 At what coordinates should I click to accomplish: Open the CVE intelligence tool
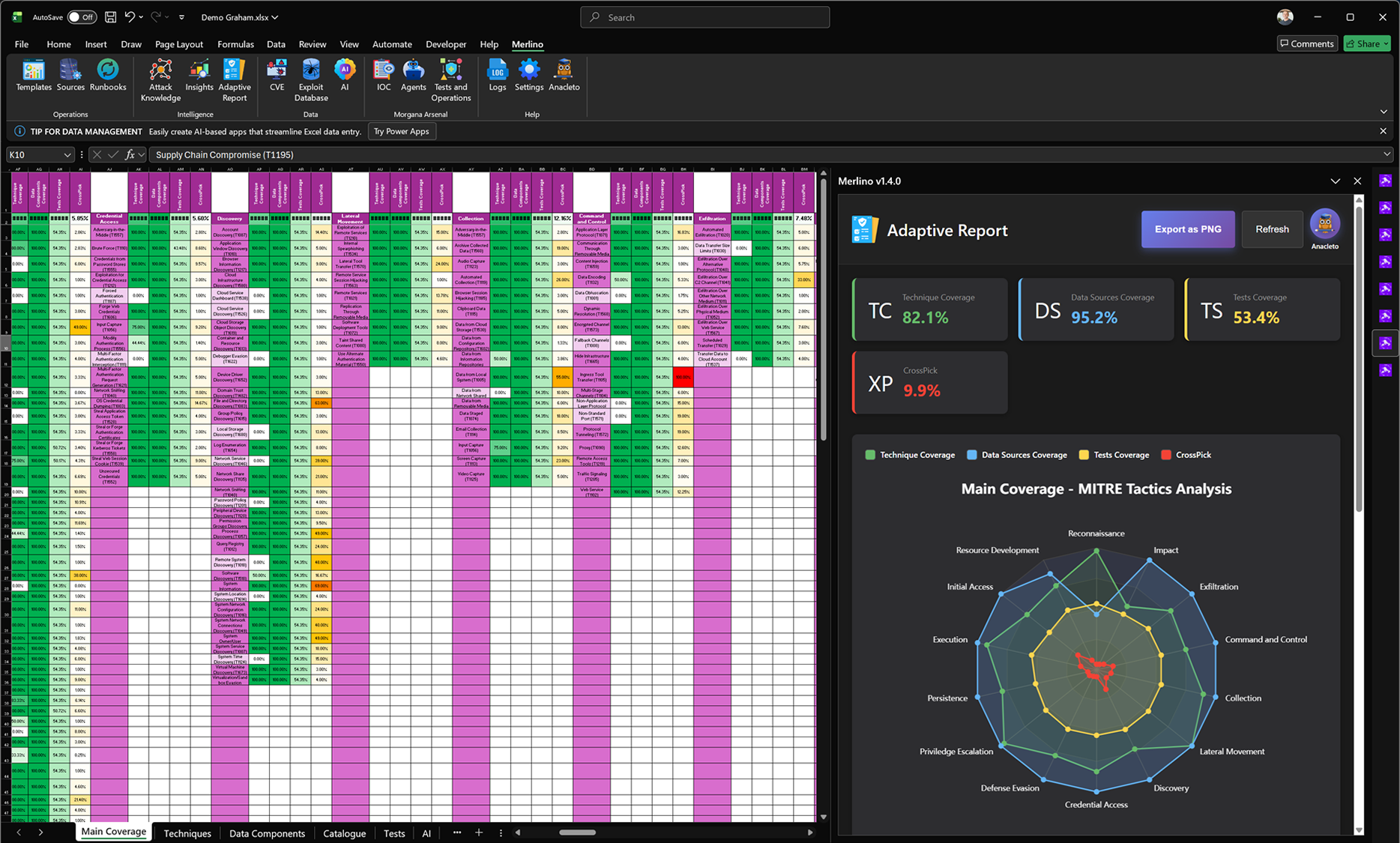pyautogui.click(x=277, y=79)
